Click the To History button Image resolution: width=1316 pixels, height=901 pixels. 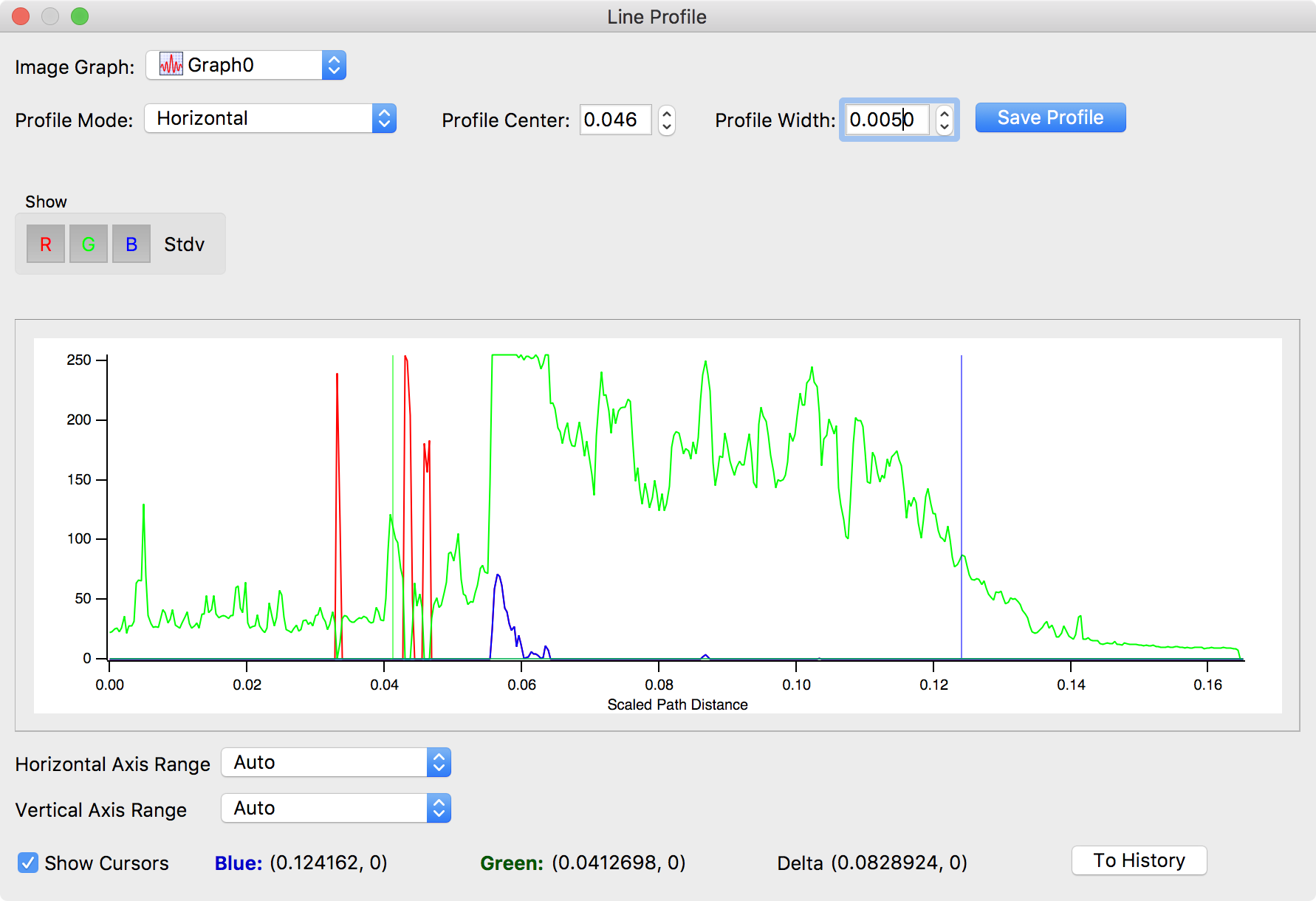[x=1139, y=860]
